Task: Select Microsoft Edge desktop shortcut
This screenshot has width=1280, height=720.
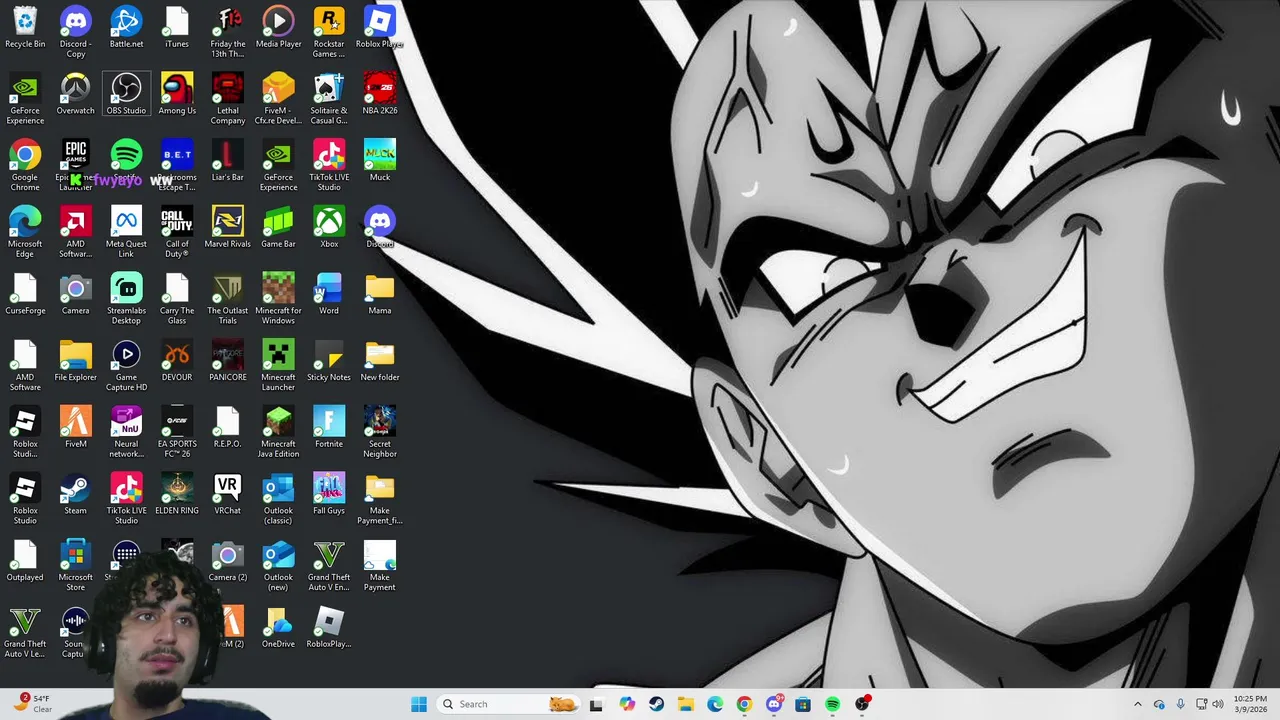Action: click(25, 233)
